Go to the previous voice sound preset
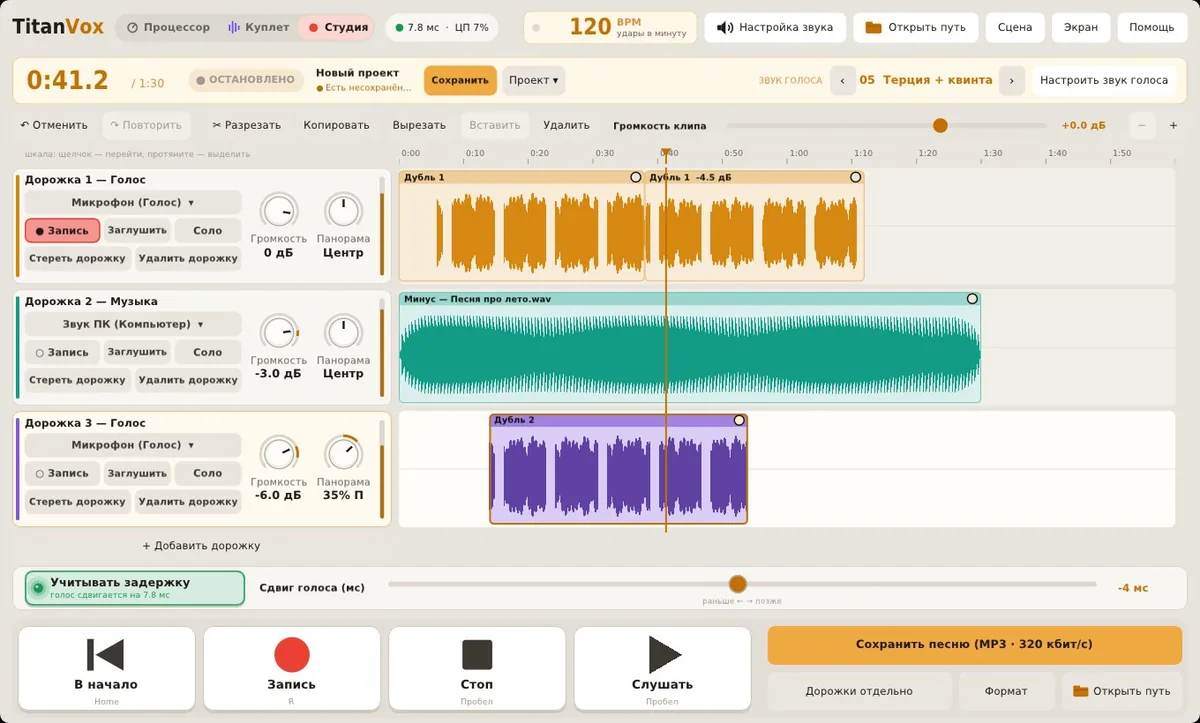Image resolution: width=1200 pixels, height=723 pixels. point(843,80)
